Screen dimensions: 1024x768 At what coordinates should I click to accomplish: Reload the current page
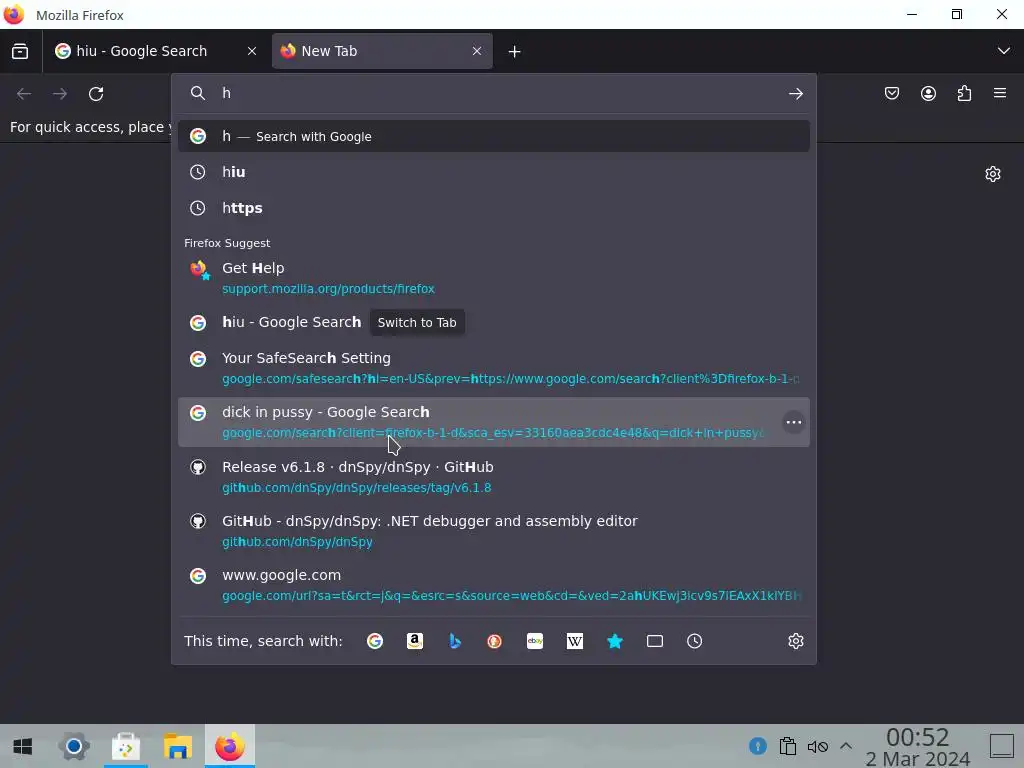point(96,94)
